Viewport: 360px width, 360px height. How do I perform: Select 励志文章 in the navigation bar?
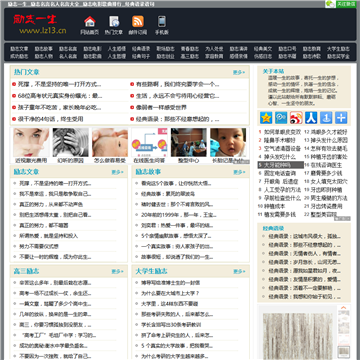pyautogui.click(x=19, y=49)
